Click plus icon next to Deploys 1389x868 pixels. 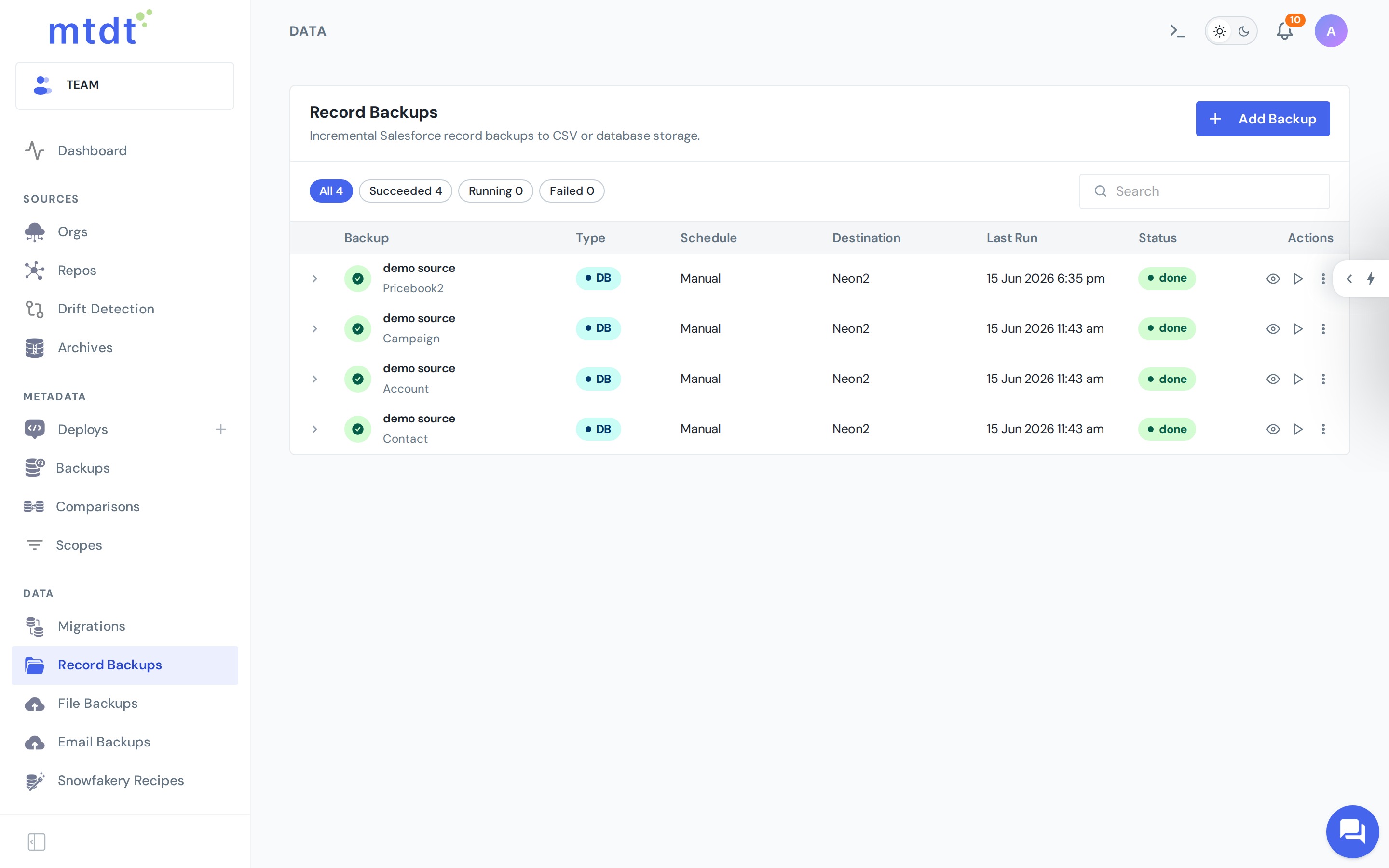[x=220, y=429]
